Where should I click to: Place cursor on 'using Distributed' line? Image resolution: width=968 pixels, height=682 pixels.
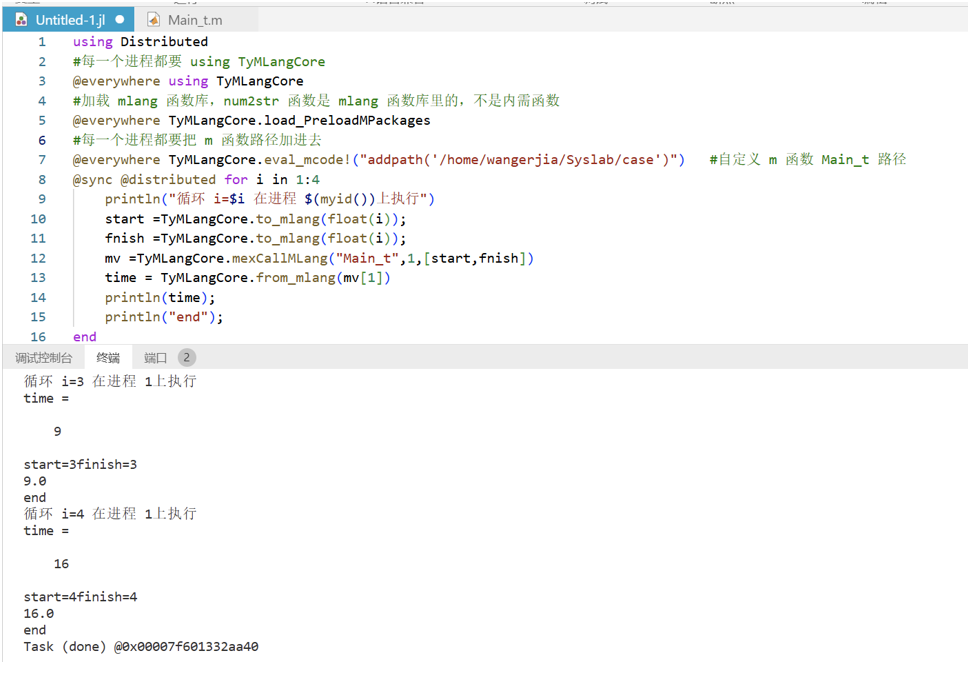140,42
